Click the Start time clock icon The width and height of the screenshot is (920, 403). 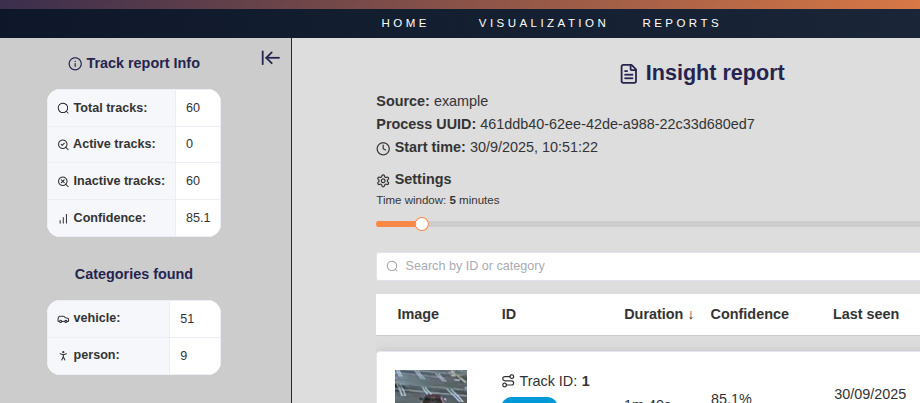tap(383, 149)
